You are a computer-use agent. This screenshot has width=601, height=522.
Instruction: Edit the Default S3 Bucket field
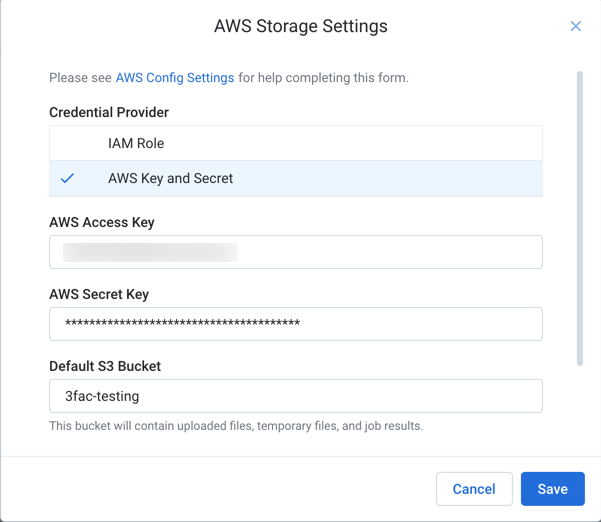click(296, 396)
